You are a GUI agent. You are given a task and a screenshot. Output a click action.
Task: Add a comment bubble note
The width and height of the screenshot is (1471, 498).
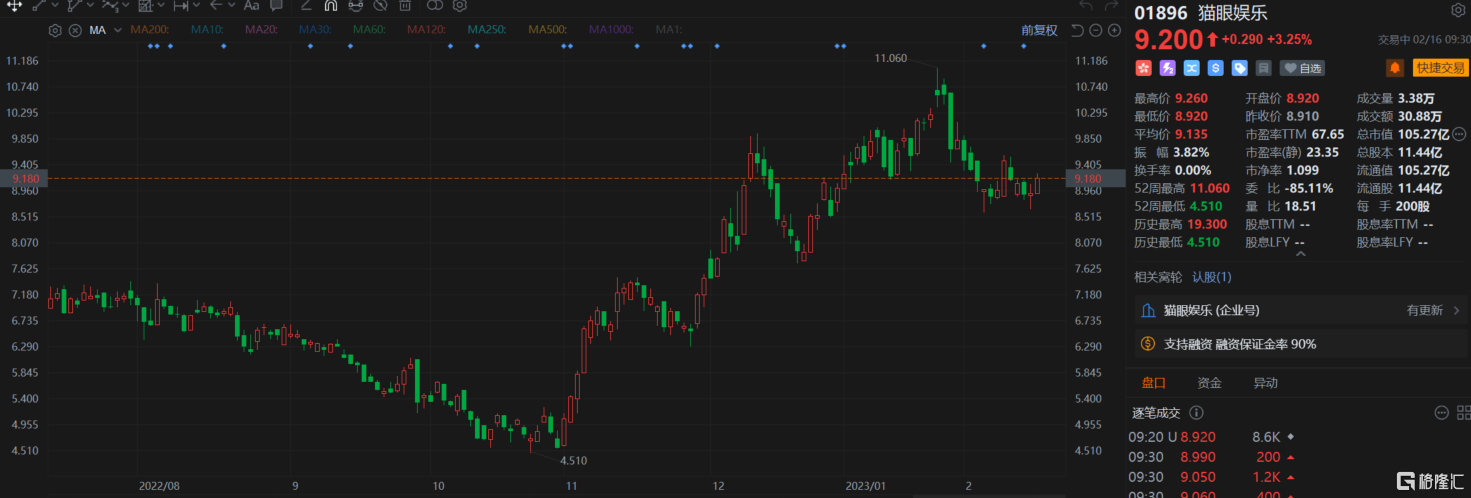(x=276, y=5)
